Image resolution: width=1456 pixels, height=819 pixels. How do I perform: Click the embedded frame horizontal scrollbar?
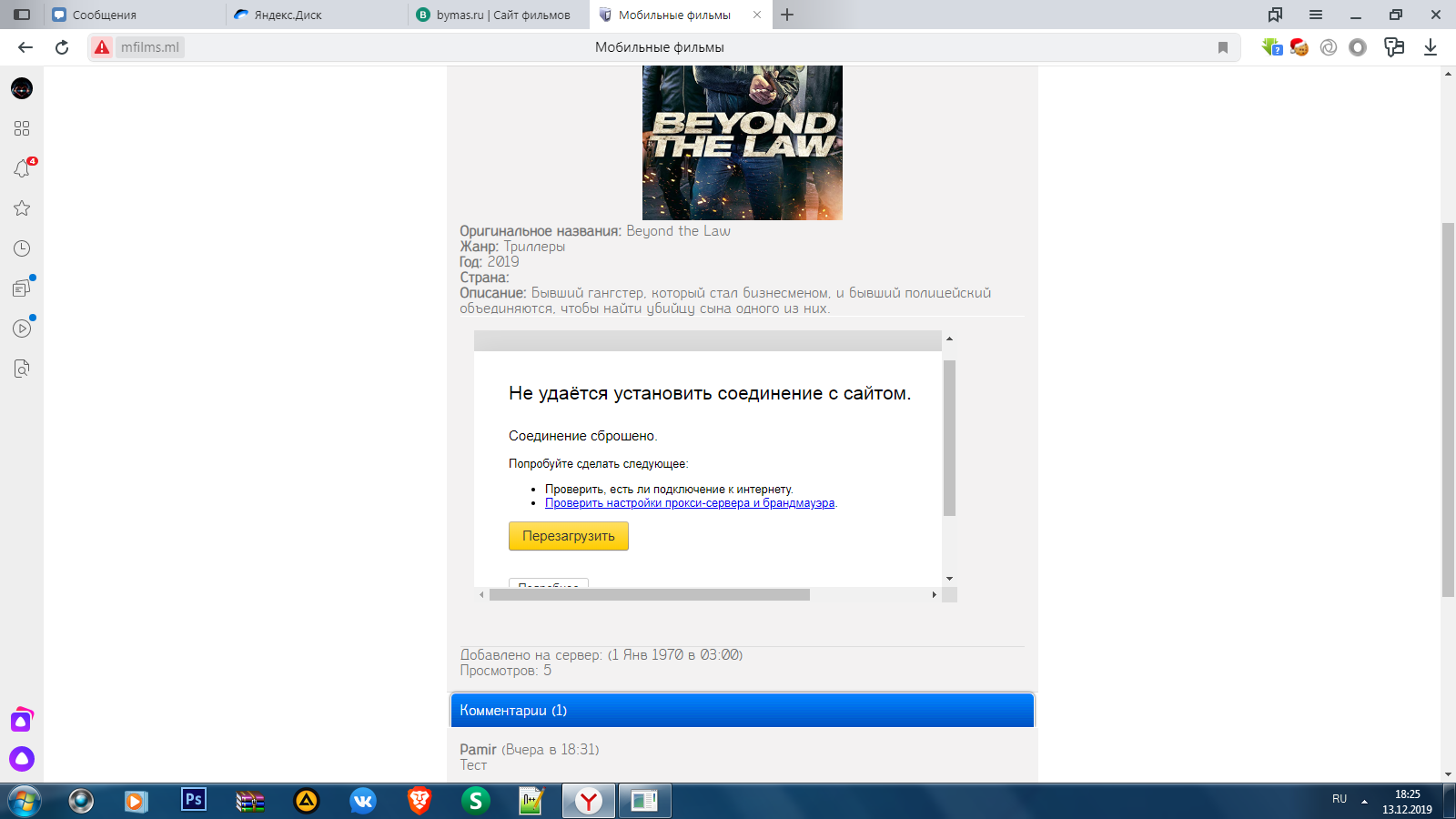649,595
